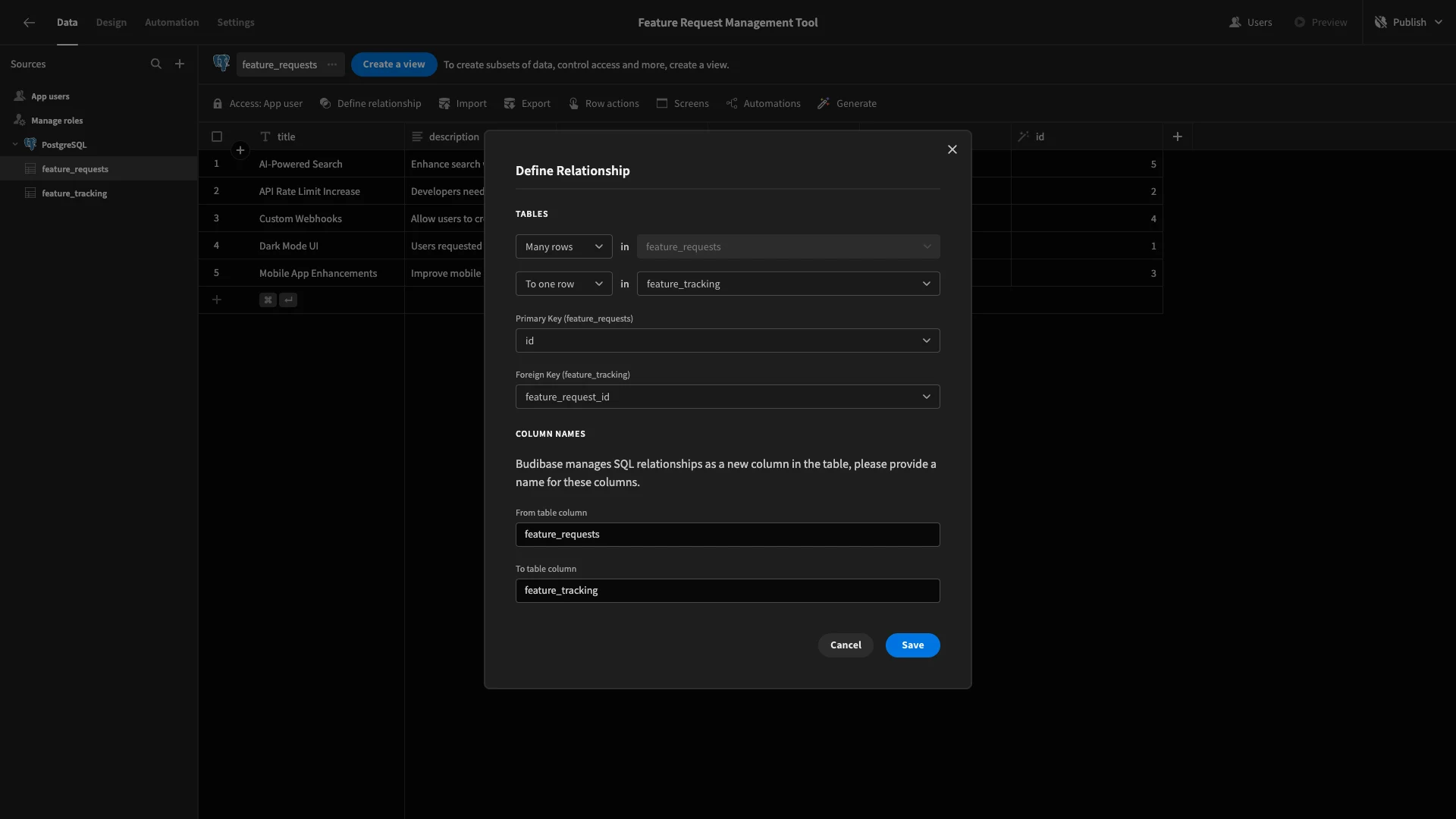
Task: Click Create a view button
Action: (x=394, y=64)
